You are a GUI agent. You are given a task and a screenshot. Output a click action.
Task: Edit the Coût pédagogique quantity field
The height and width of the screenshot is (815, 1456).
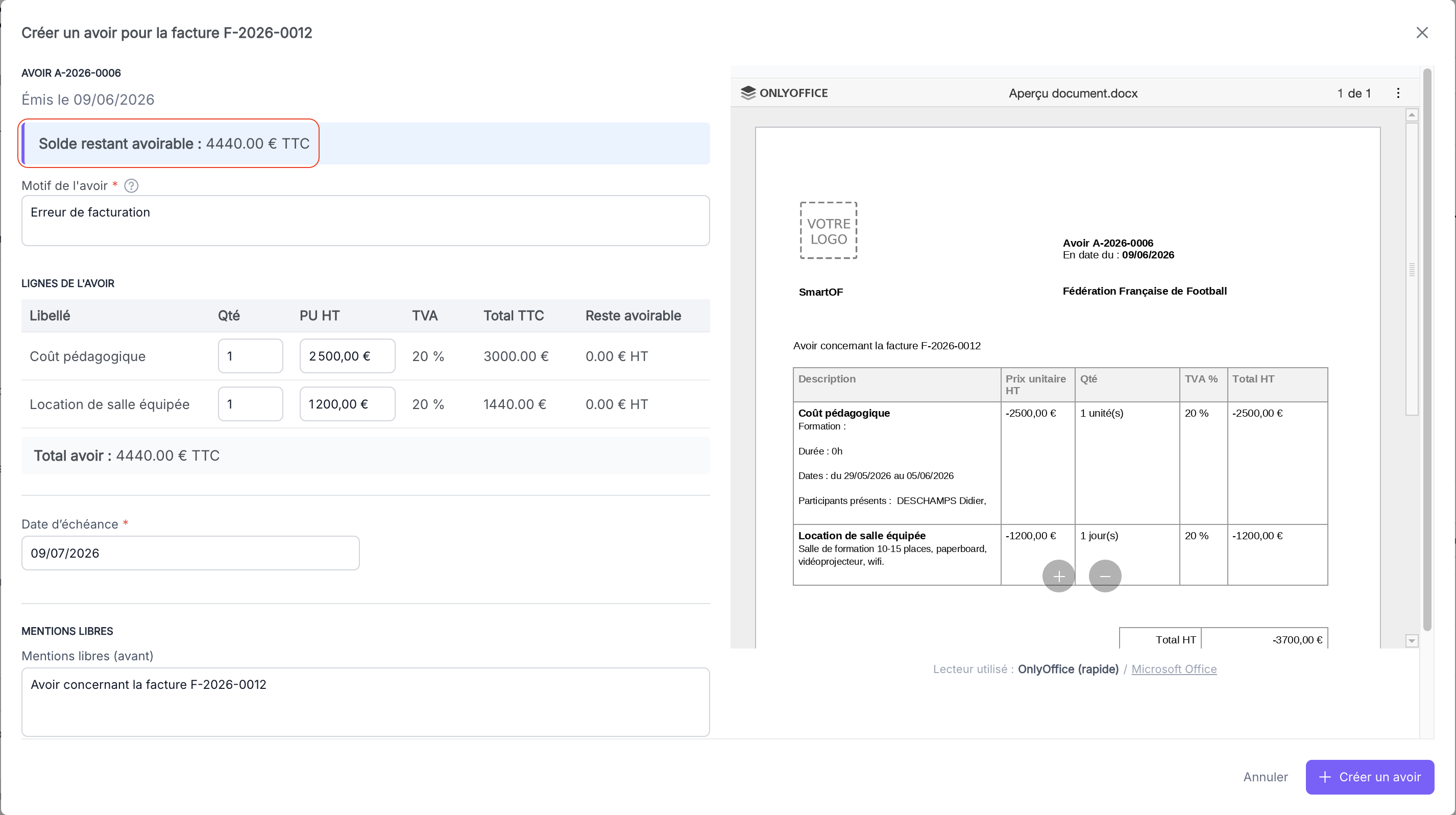250,356
